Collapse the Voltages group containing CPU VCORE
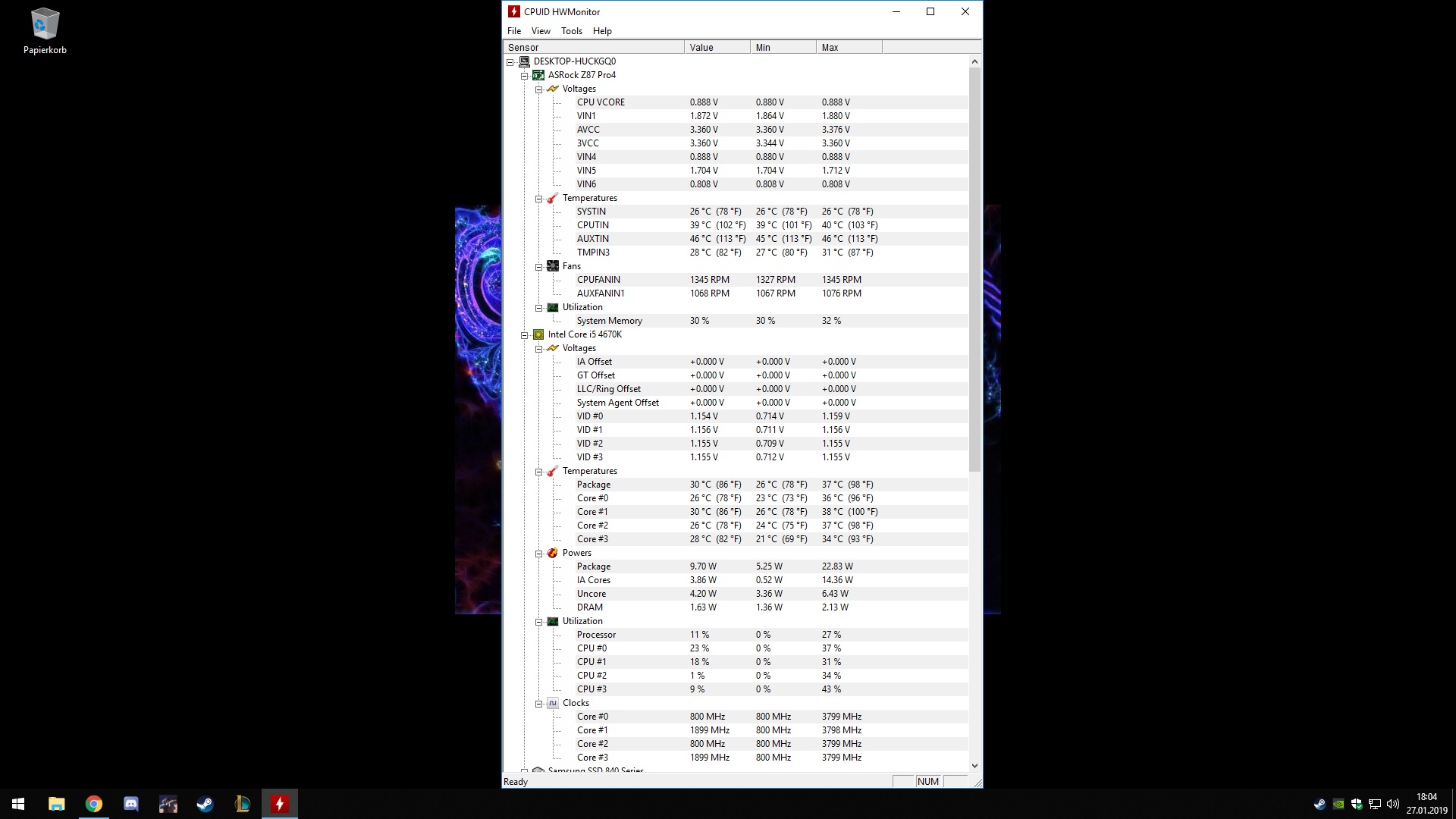Screen dimensions: 1456x819 pyautogui.click(x=538, y=89)
